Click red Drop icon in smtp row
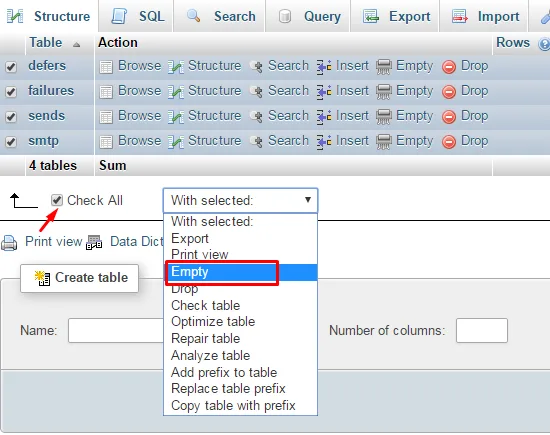 click(449, 142)
